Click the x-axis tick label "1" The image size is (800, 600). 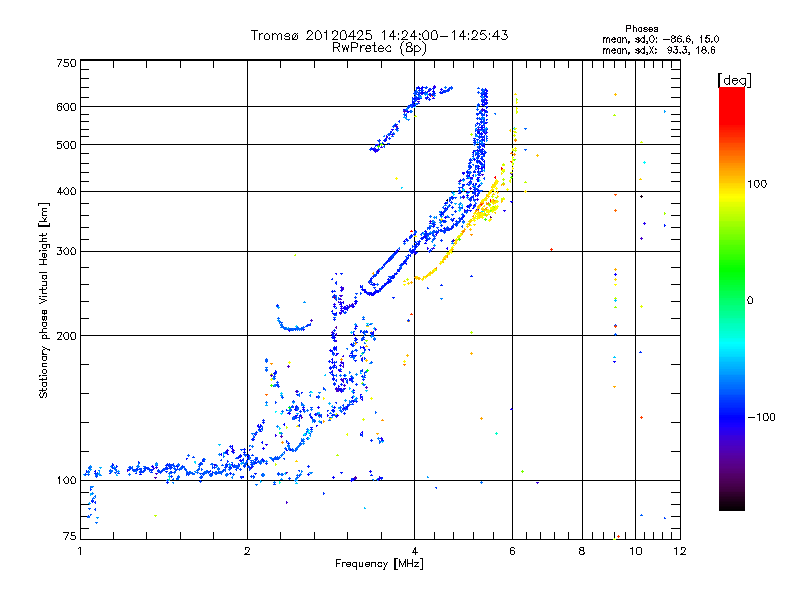(x=80, y=551)
